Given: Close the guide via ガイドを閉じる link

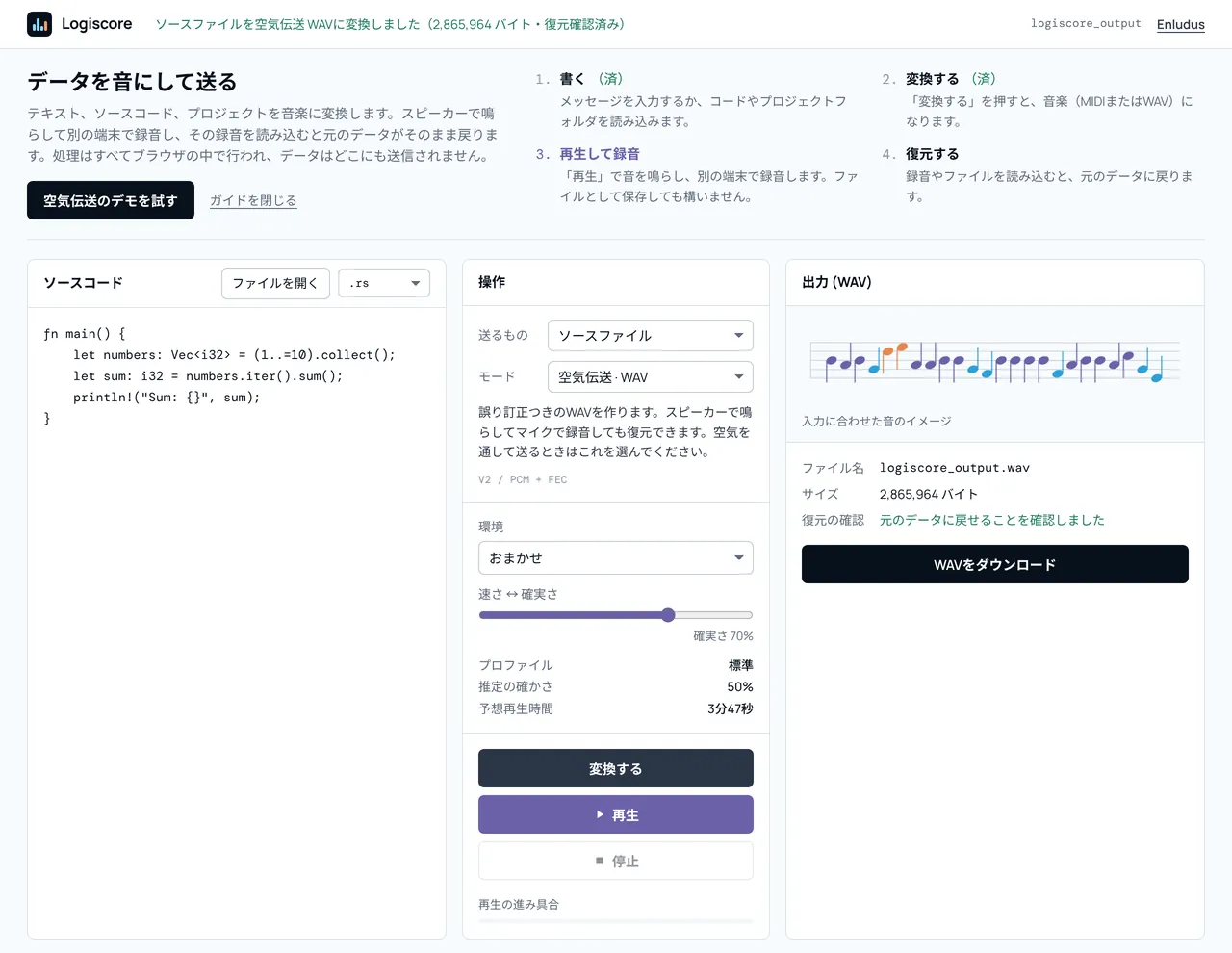Looking at the screenshot, I should [253, 200].
